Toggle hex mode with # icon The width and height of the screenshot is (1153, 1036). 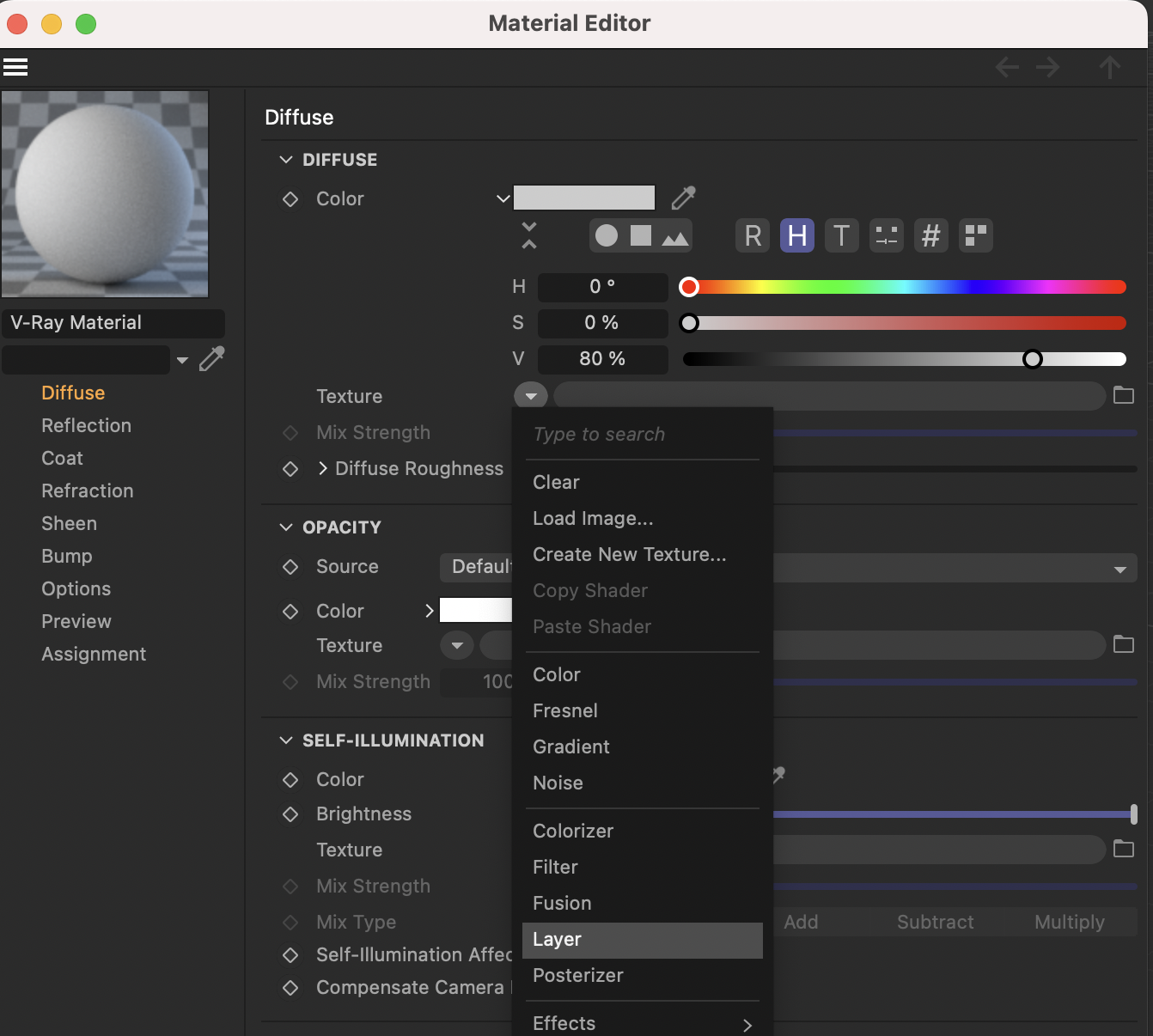point(931,235)
